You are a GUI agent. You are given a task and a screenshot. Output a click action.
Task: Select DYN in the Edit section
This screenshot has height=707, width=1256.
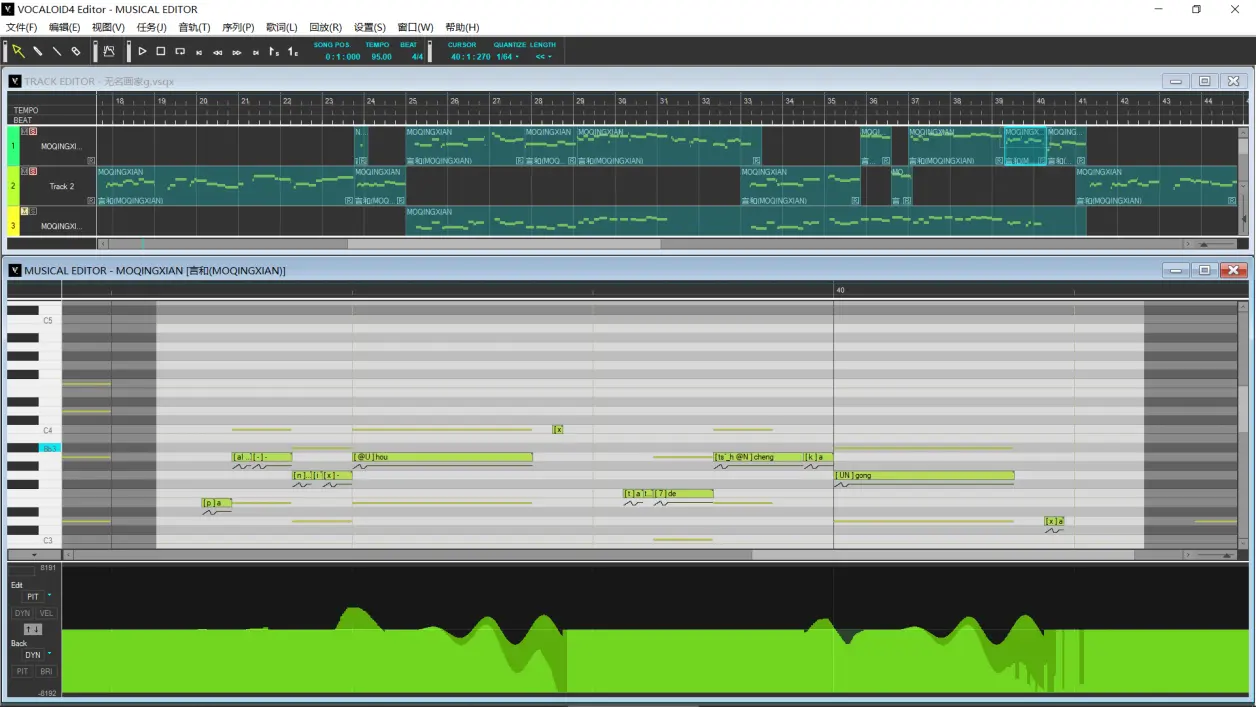[x=22, y=613]
